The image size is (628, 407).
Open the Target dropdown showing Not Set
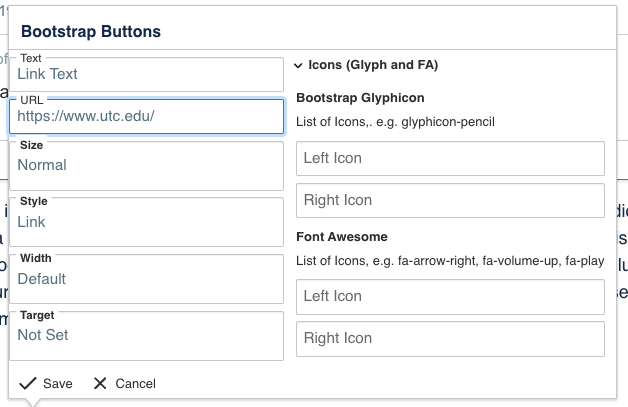click(147, 336)
